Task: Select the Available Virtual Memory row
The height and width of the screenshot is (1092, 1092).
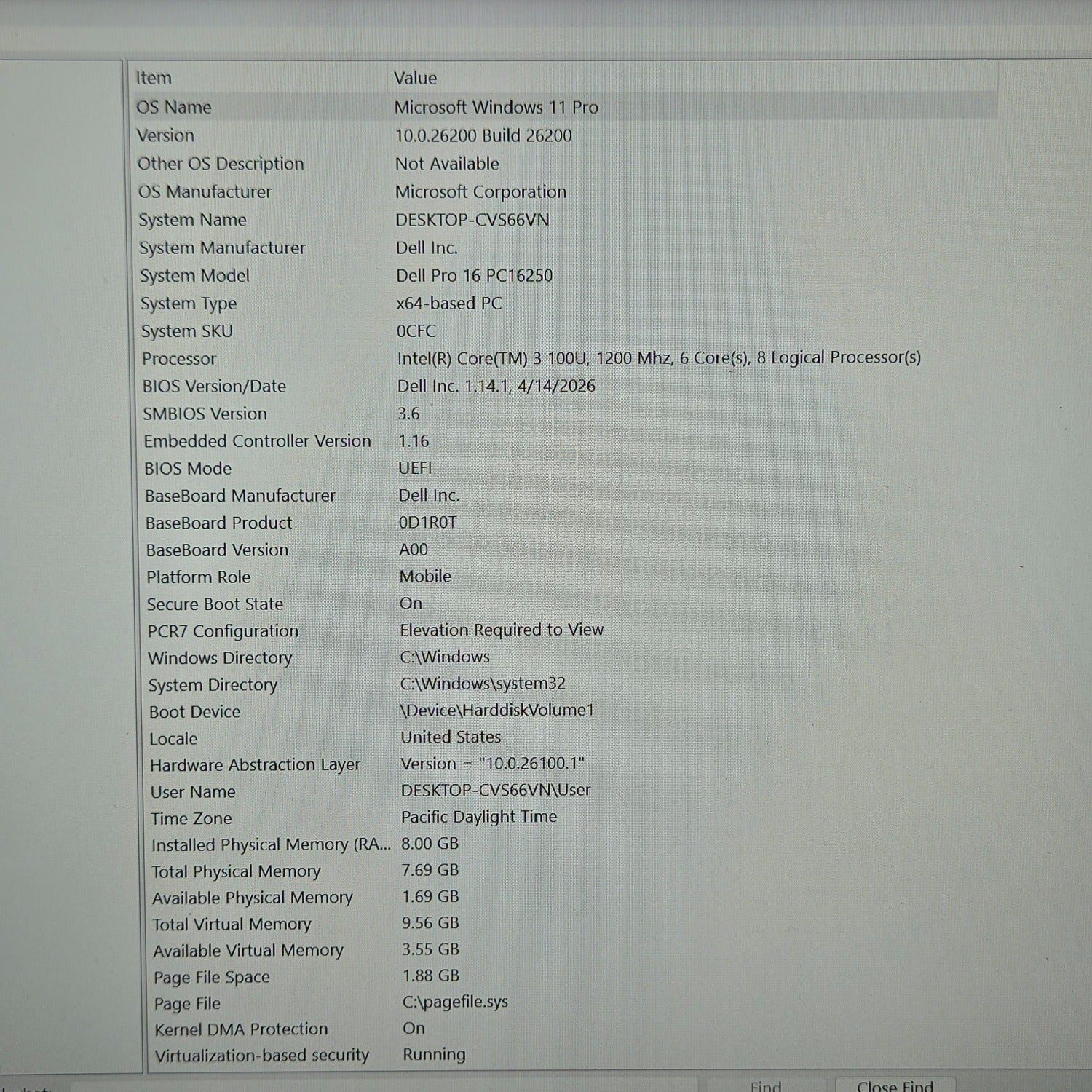Action: pyautogui.click(x=248, y=951)
